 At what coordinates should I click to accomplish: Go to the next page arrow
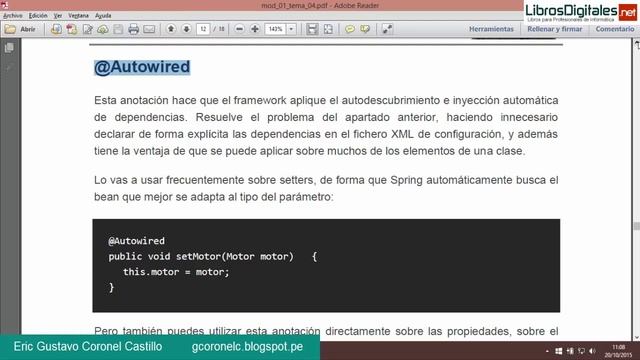(187, 29)
